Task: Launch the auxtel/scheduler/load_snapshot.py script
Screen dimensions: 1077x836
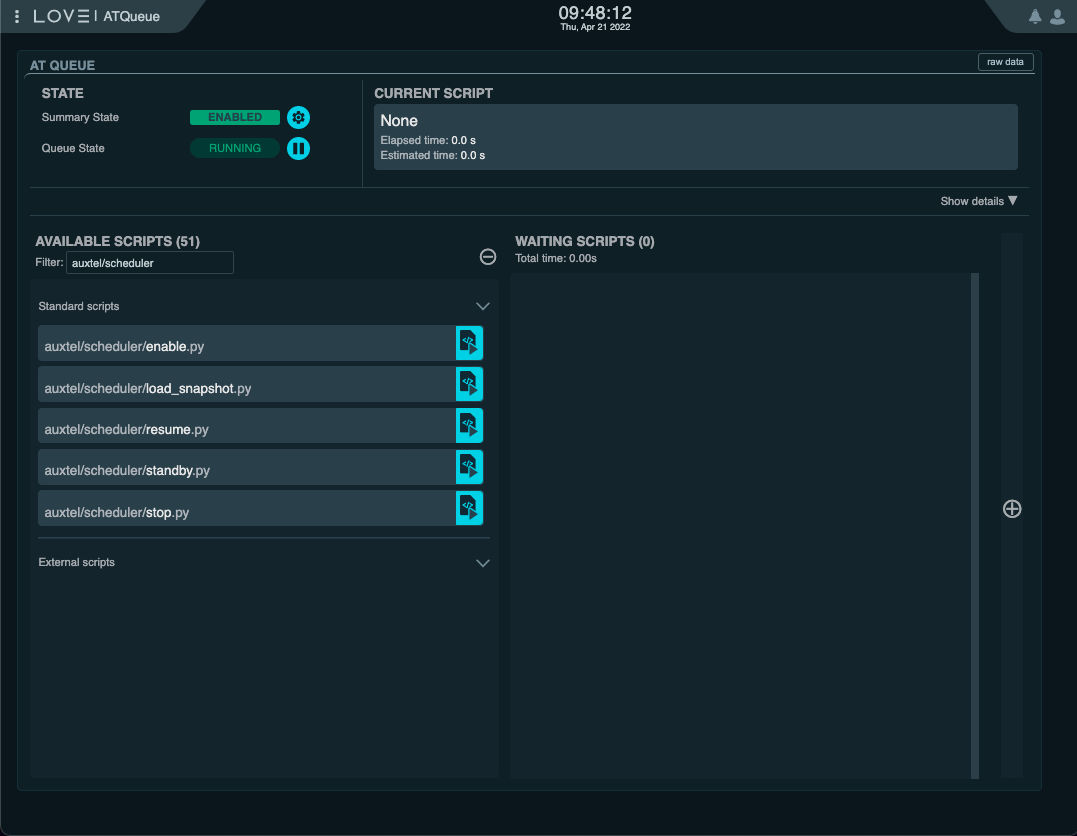Action: click(x=469, y=384)
